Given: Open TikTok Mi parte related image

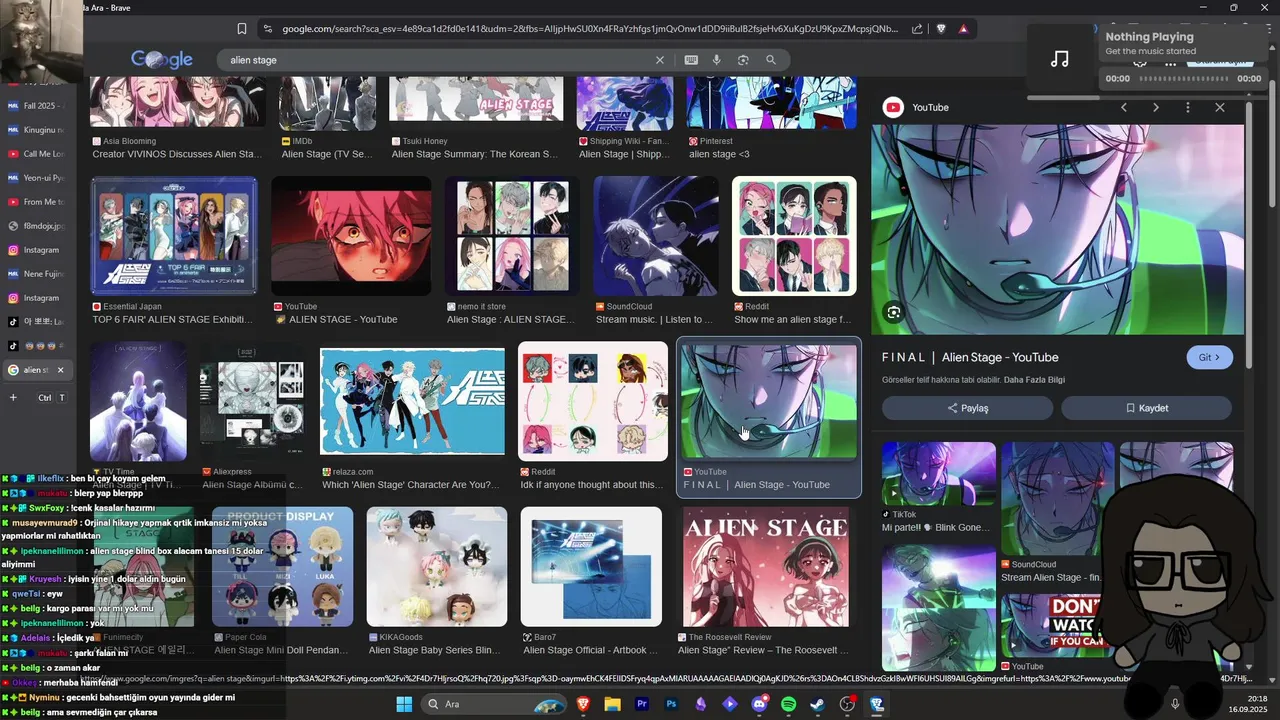Looking at the screenshot, I should click(x=938, y=474).
